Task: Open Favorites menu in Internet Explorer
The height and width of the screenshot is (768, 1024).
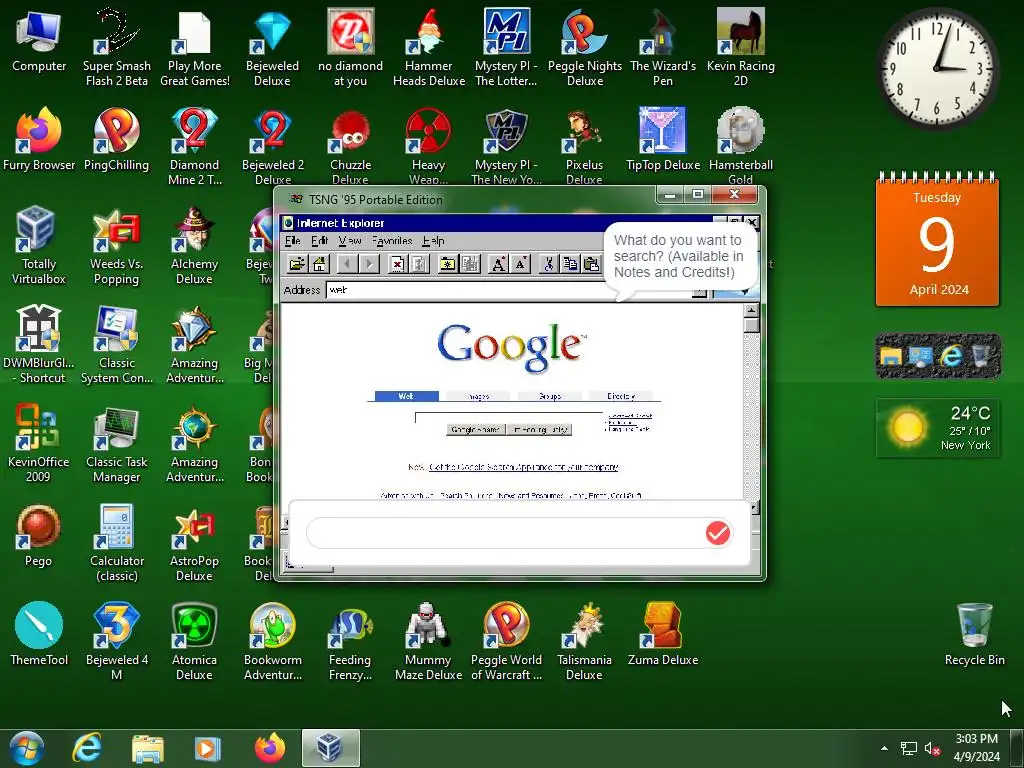Action: coord(392,241)
